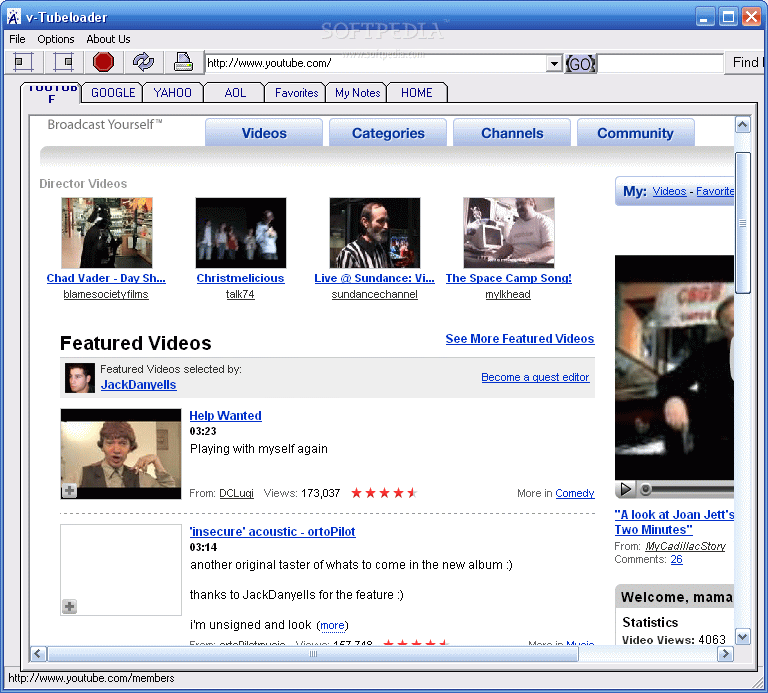Click plus icon on 'insecure' acoustic thumbnail

coord(70,606)
